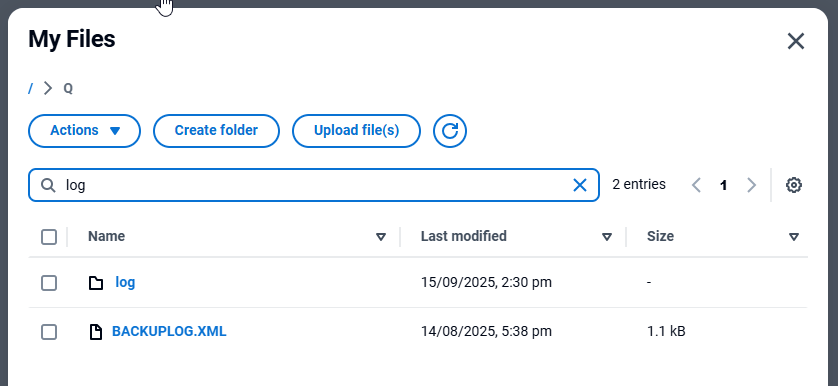This screenshot has height=386, width=838.
Task: Clear the search field with the X icon
Action: click(x=580, y=185)
